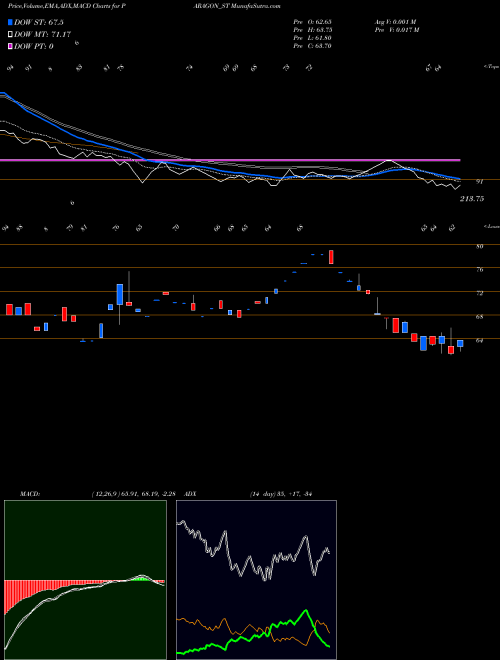This screenshot has width=500, height=660.
Task: Click the magenta DOW PT legend swatch
Action: 10,46
